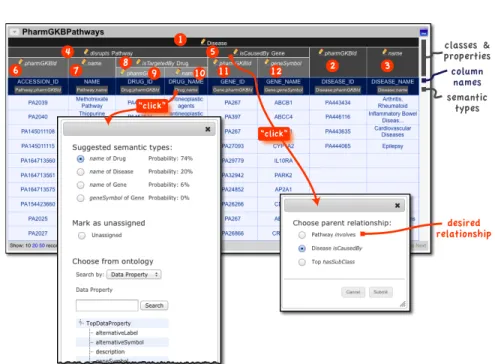The width and height of the screenshot is (495, 364).
Task: Click the PA2040 accession cell
Action: tap(38, 117)
